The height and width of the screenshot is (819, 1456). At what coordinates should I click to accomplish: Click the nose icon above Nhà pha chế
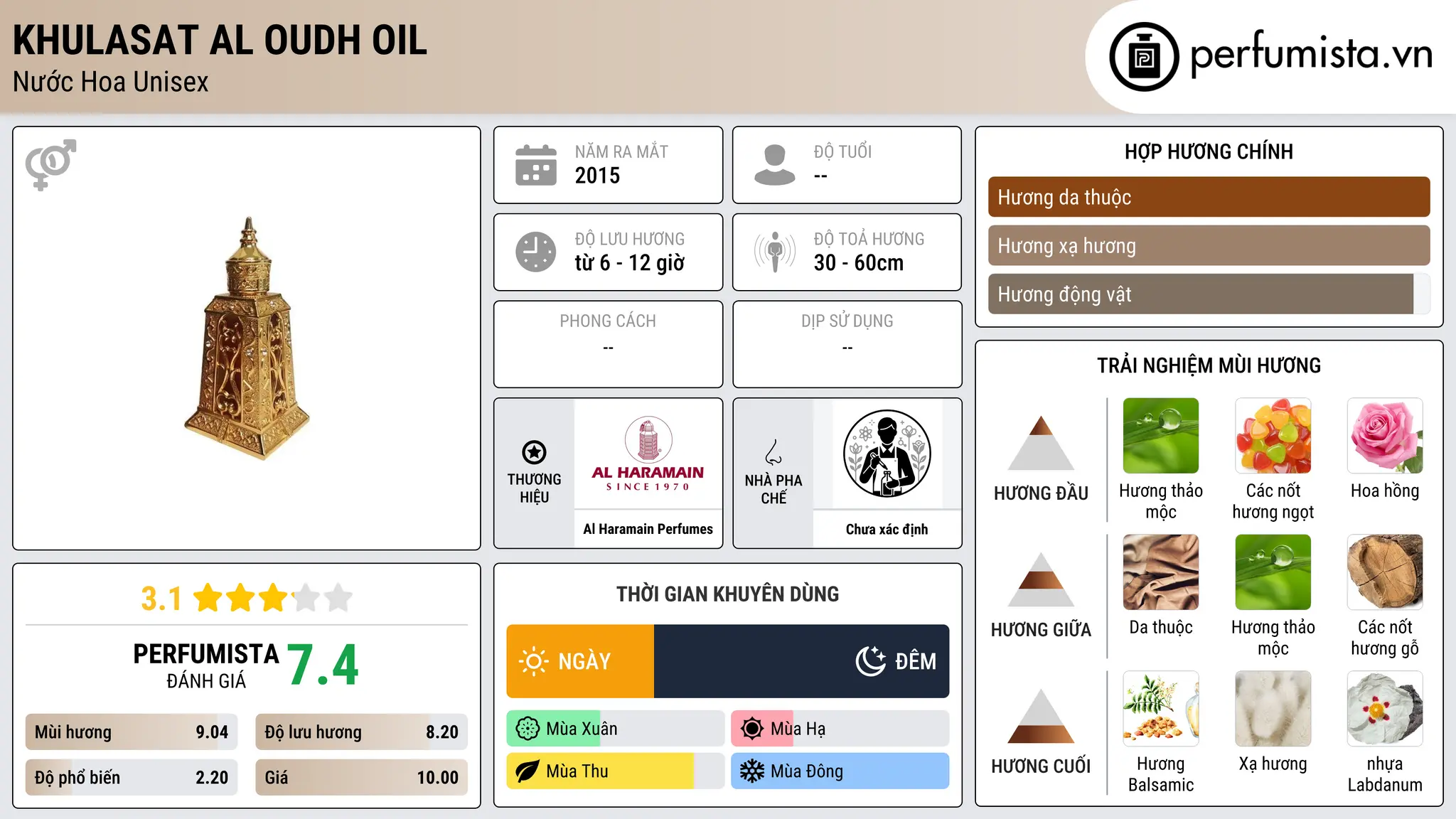coord(773,452)
